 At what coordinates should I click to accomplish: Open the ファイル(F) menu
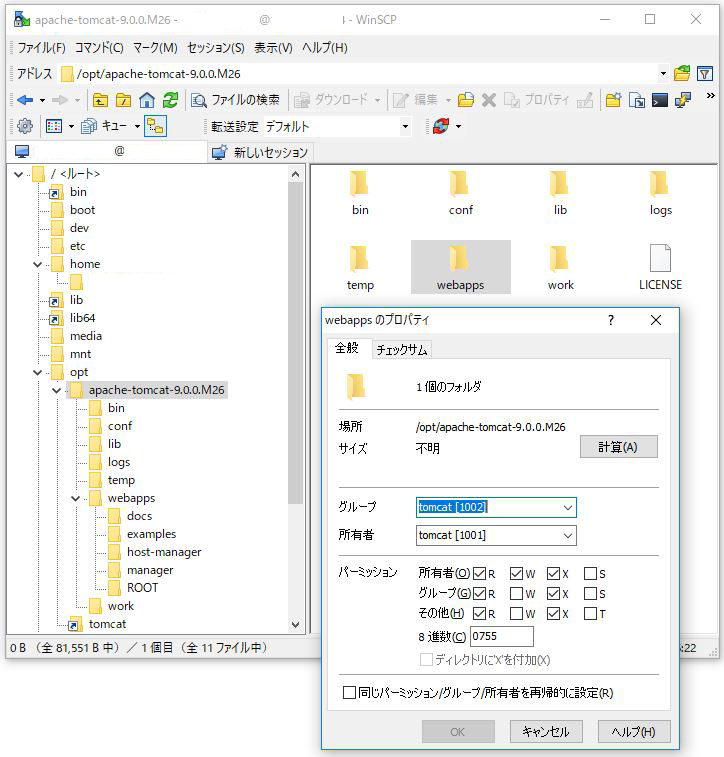pos(42,48)
